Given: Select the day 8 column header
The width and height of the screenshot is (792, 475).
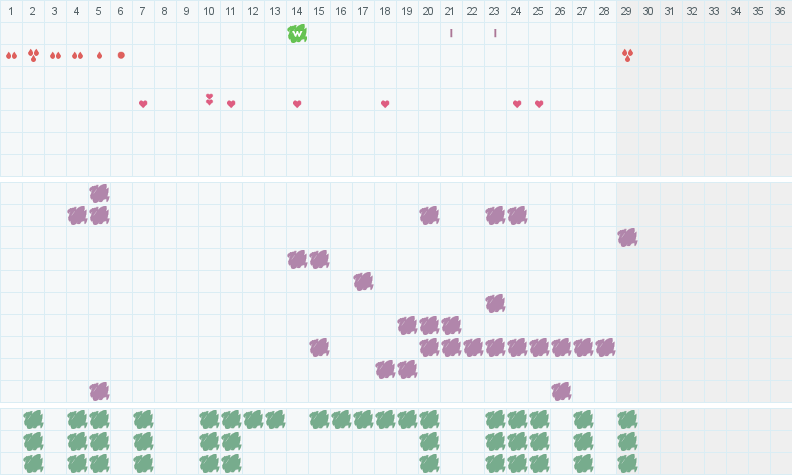Looking at the screenshot, I should tap(165, 11).
